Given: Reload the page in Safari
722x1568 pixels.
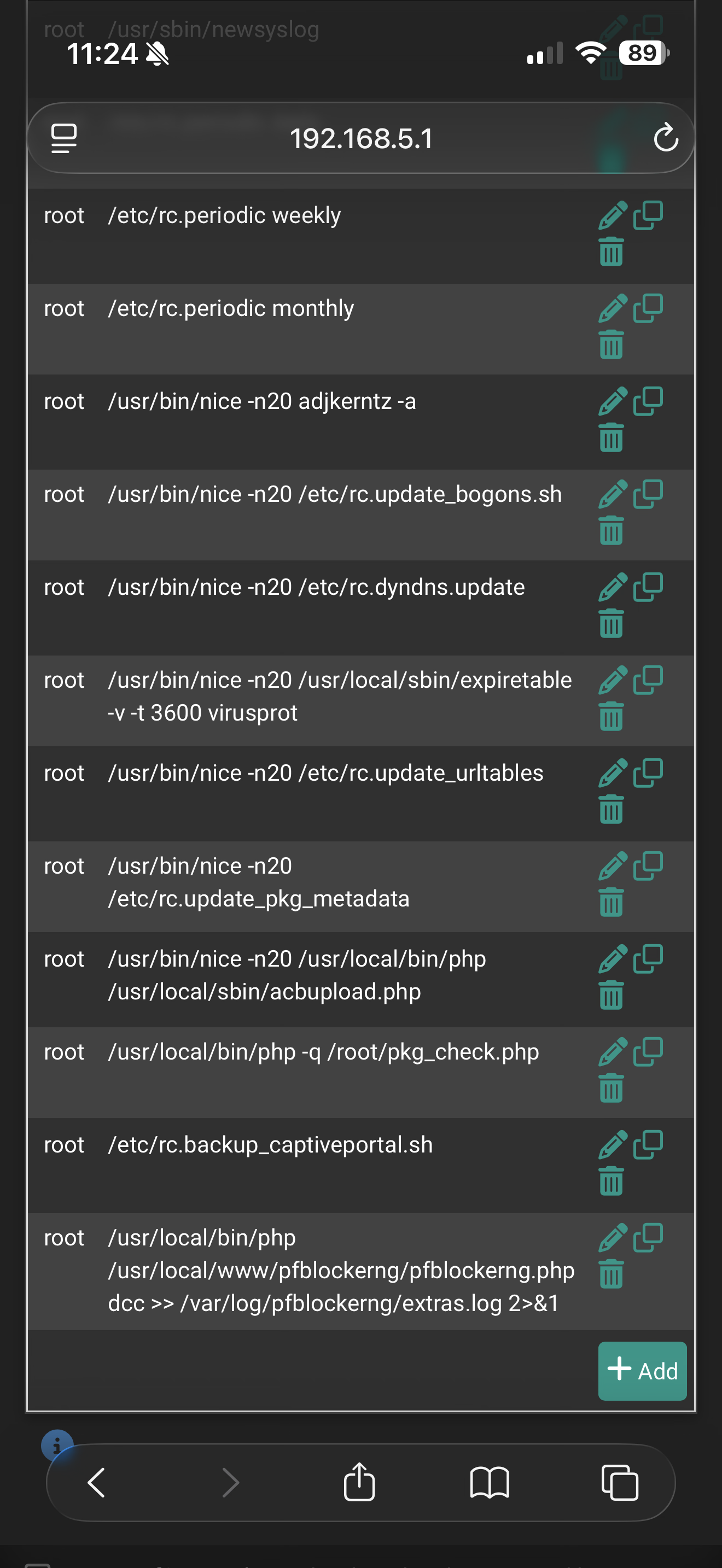Looking at the screenshot, I should pyautogui.click(x=665, y=138).
